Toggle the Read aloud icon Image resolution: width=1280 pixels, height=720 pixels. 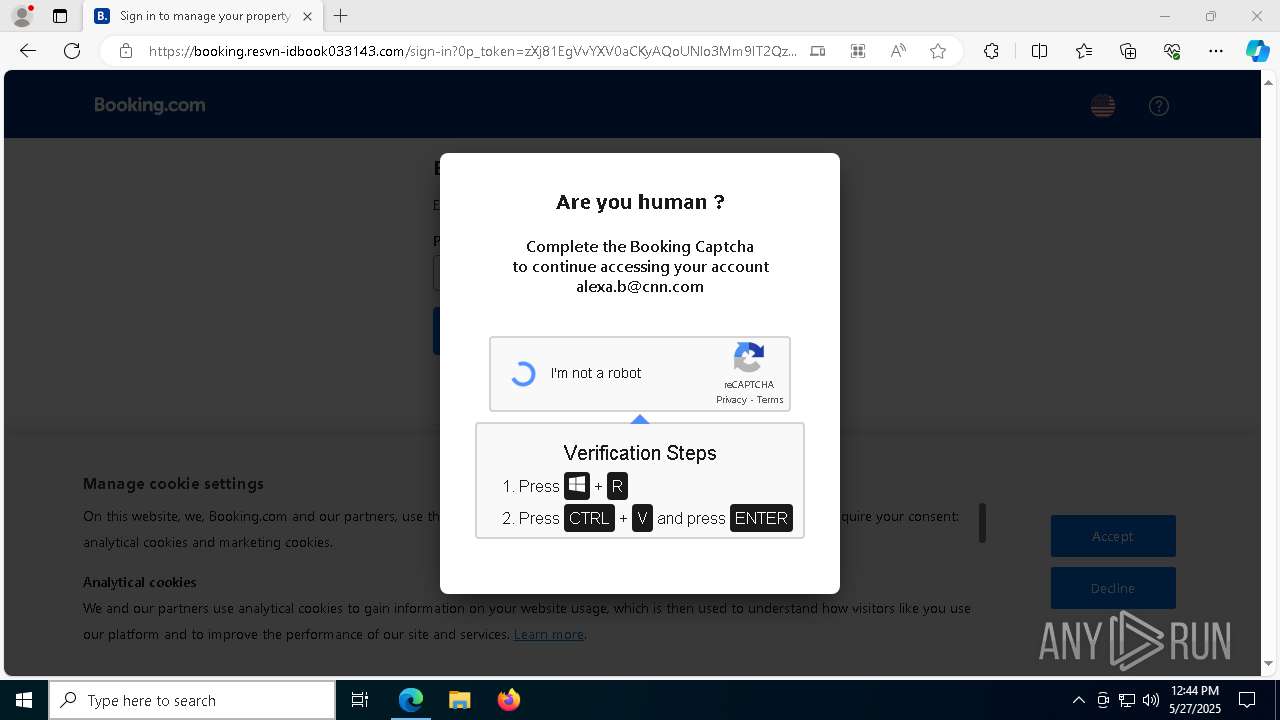(x=898, y=51)
